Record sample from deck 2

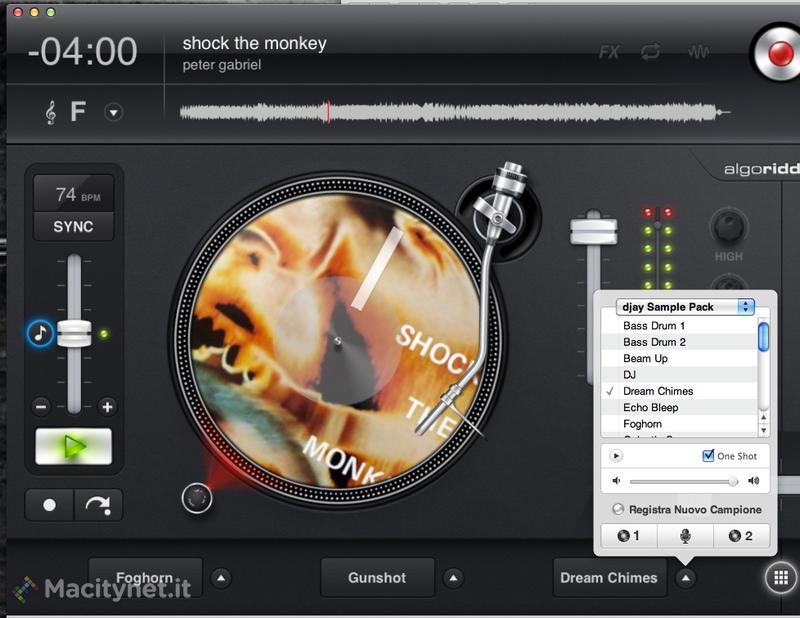741,536
